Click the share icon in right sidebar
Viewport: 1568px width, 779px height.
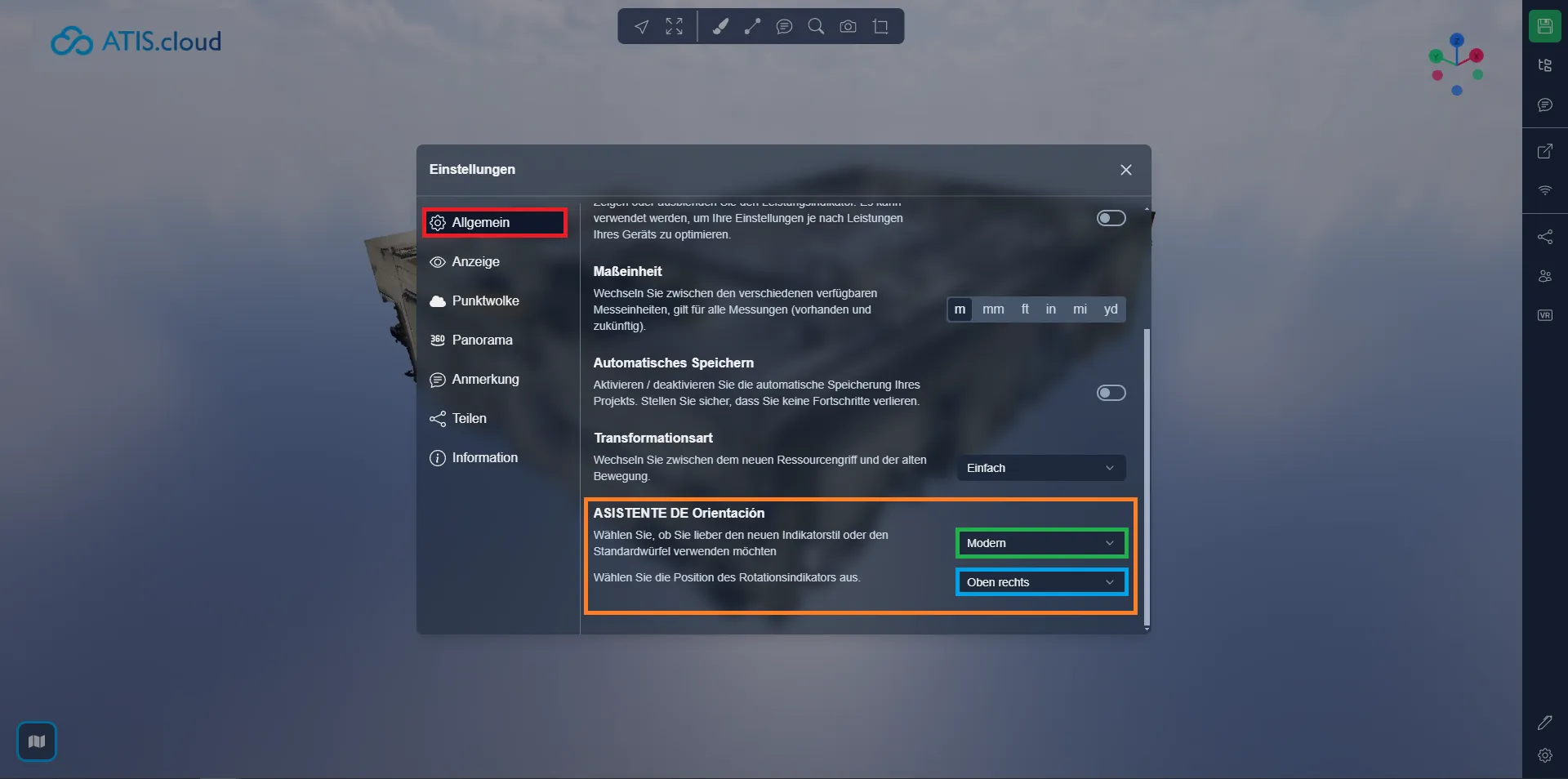point(1544,237)
